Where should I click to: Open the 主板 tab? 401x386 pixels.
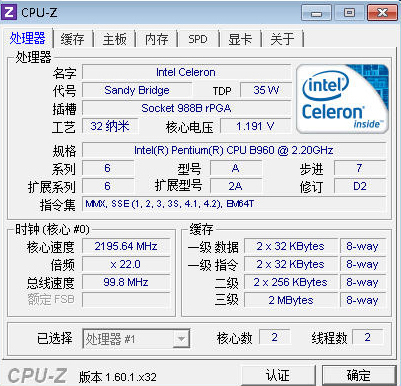point(114,39)
